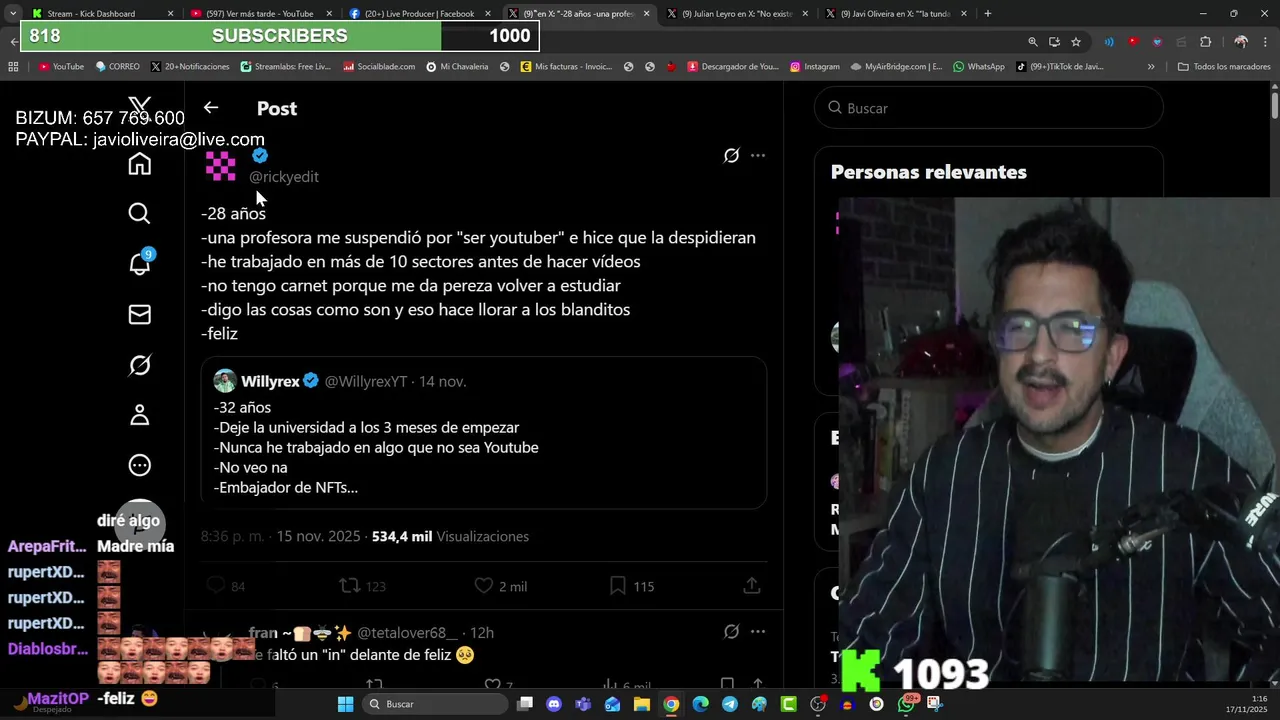Screen dimensions: 1280x720
Task: Open the Messages envelope in sidebar
Action: tap(139, 315)
